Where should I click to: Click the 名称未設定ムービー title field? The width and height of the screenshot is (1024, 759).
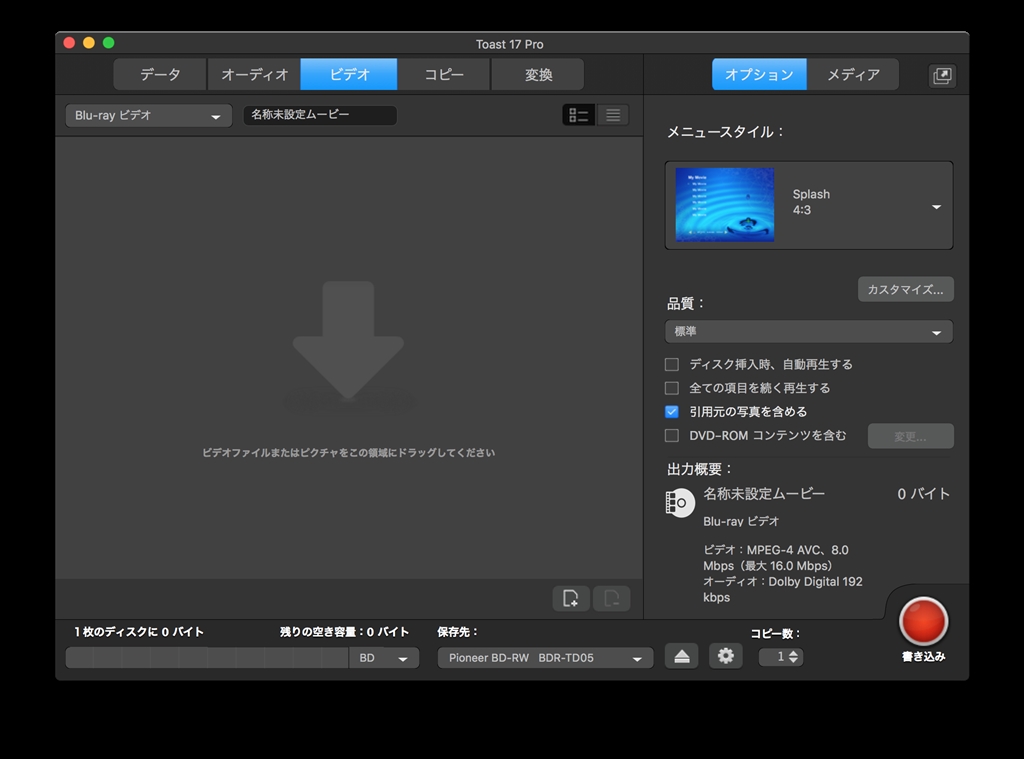(x=320, y=115)
